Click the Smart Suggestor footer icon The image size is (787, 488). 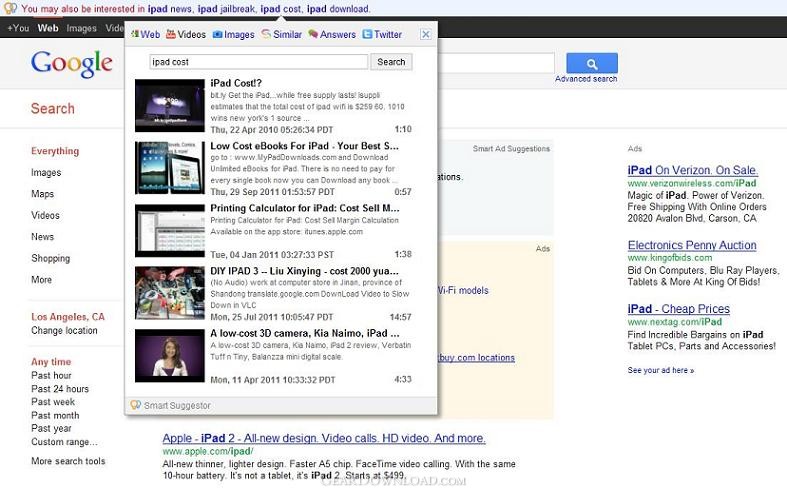pos(135,405)
